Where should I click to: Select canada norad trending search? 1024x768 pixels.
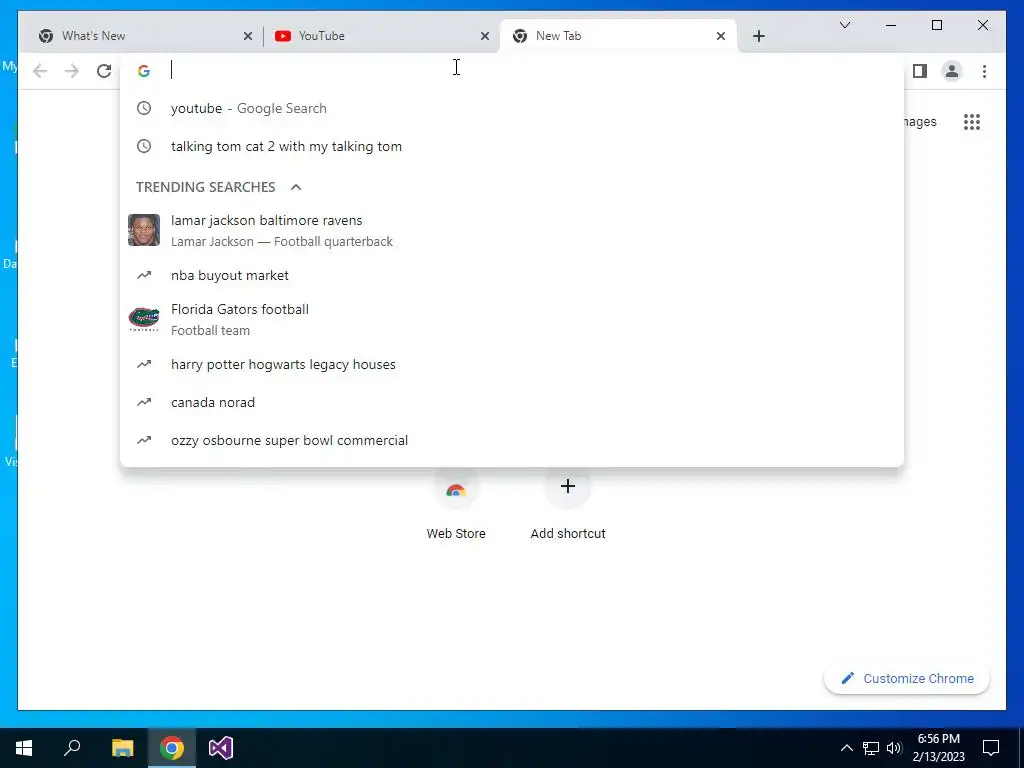(x=512, y=402)
